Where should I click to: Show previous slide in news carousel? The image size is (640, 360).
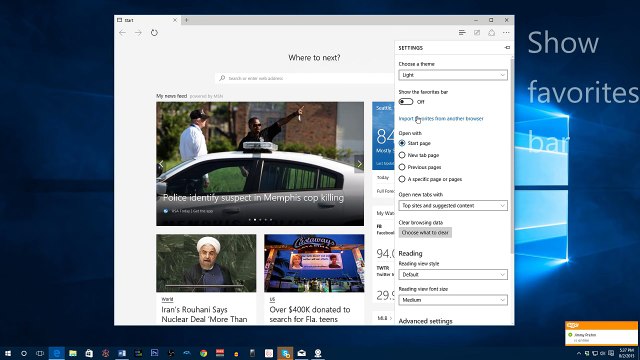pos(161,164)
